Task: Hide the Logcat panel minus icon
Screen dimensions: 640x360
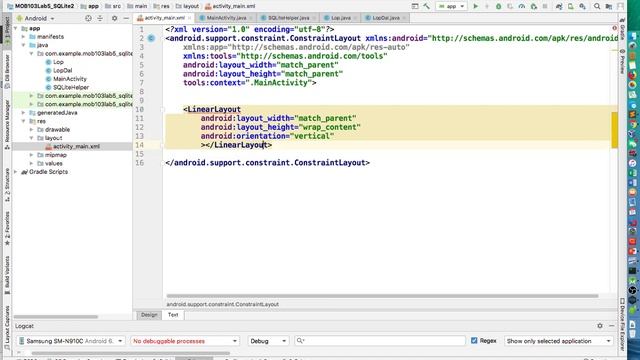Action: coord(611,326)
